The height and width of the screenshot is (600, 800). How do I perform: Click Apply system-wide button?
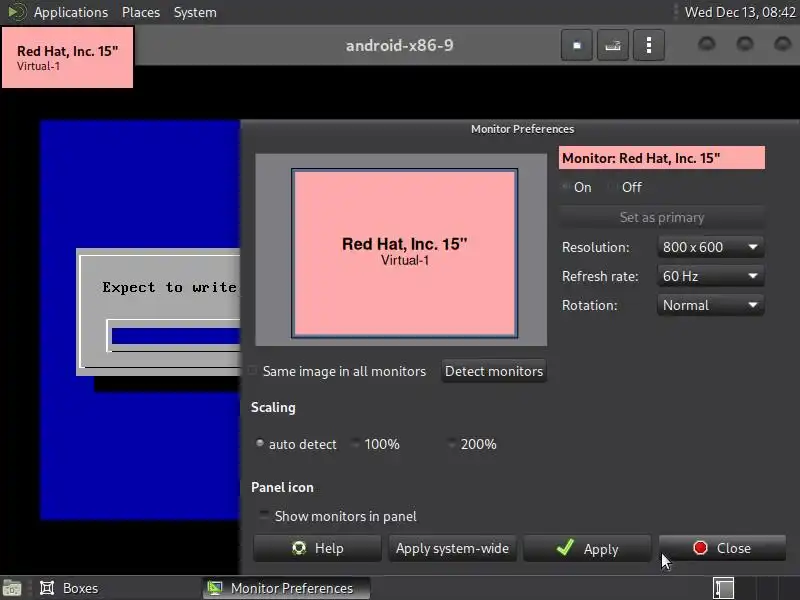tap(453, 548)
